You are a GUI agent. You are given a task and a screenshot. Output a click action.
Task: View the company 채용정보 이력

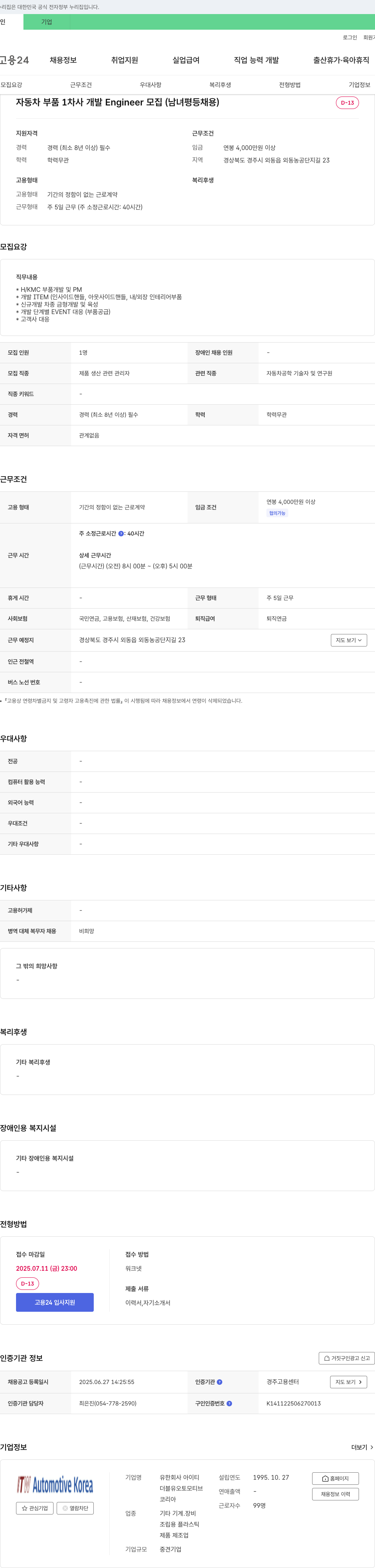coord(336,1494)
